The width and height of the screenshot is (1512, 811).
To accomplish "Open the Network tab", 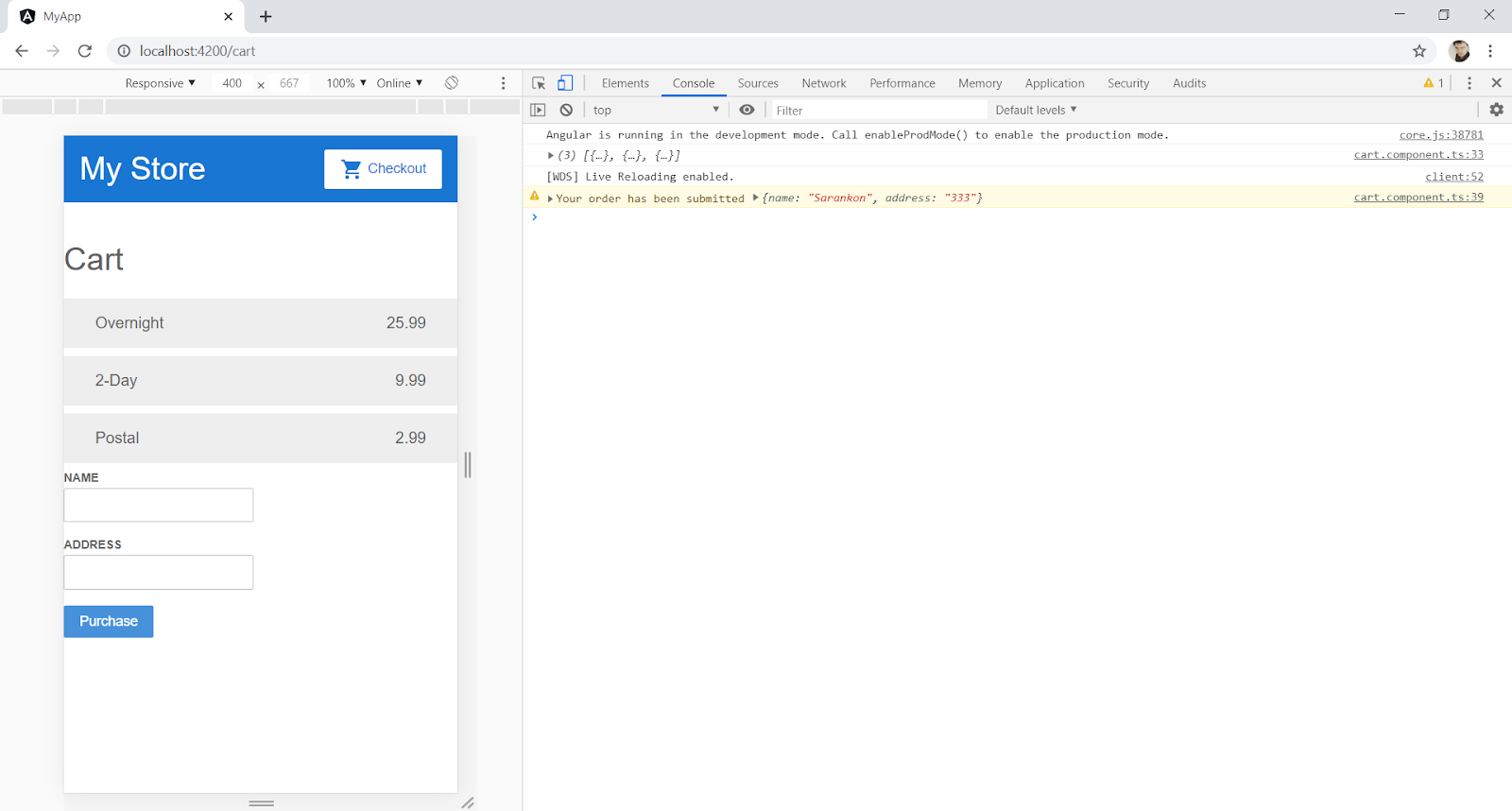I will 824,83.
